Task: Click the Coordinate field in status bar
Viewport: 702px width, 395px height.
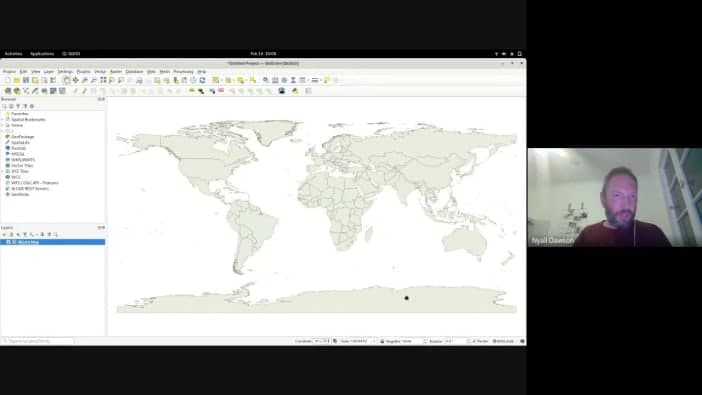Action: 321,341
